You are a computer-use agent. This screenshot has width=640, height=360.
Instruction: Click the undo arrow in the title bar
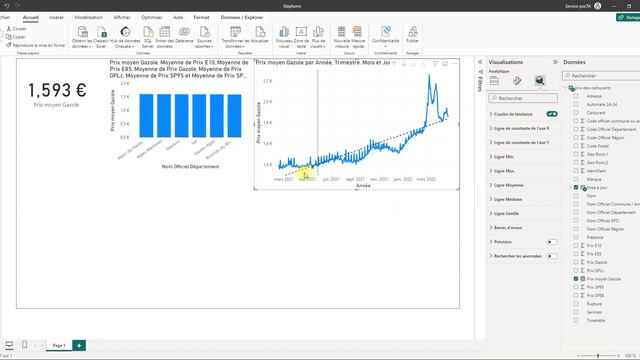pos(7,6)
